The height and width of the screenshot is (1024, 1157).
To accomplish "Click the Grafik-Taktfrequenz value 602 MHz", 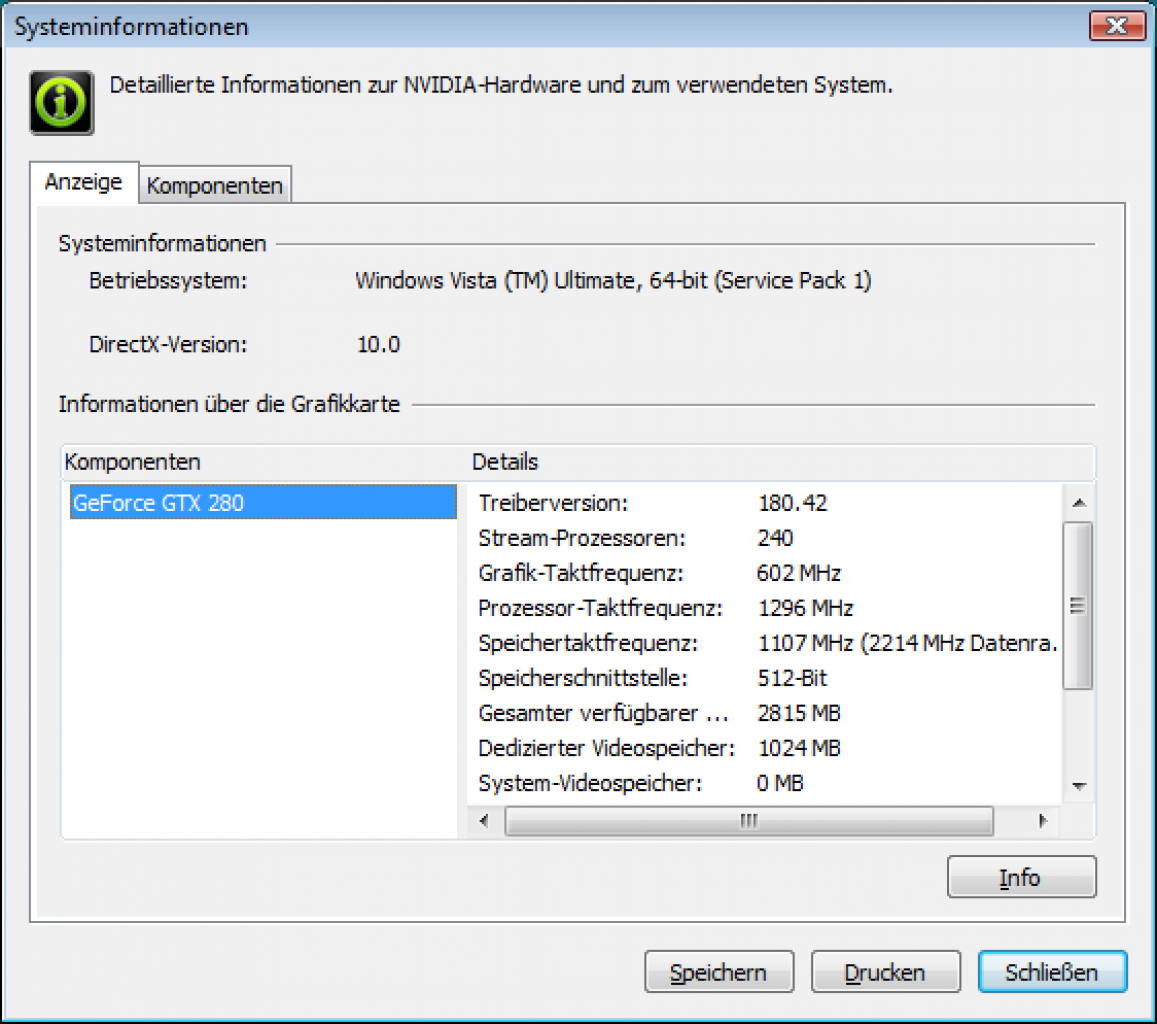I will (x=799, y=573).
